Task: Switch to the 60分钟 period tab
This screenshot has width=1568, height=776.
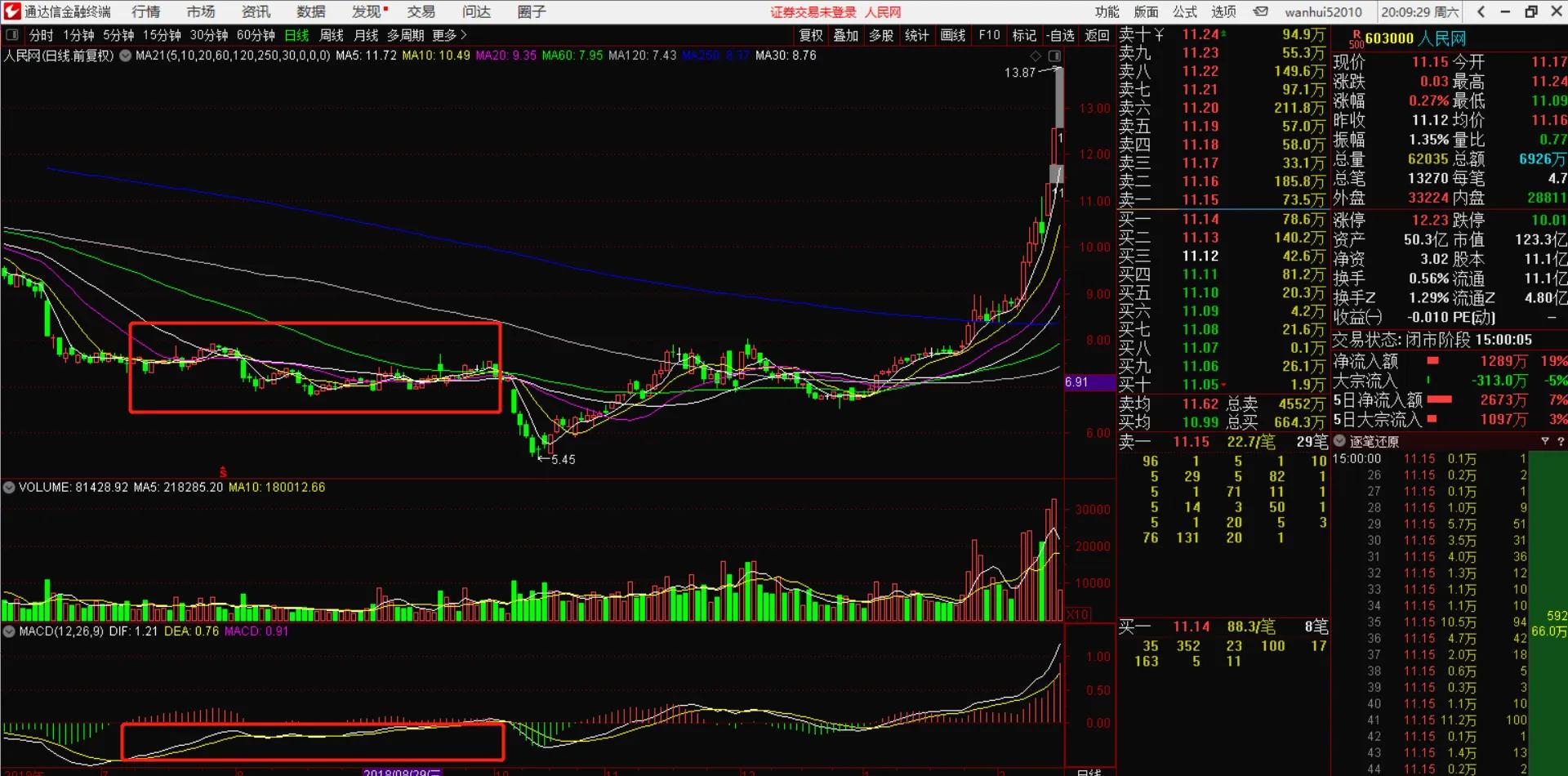Action: coord(256,35)
